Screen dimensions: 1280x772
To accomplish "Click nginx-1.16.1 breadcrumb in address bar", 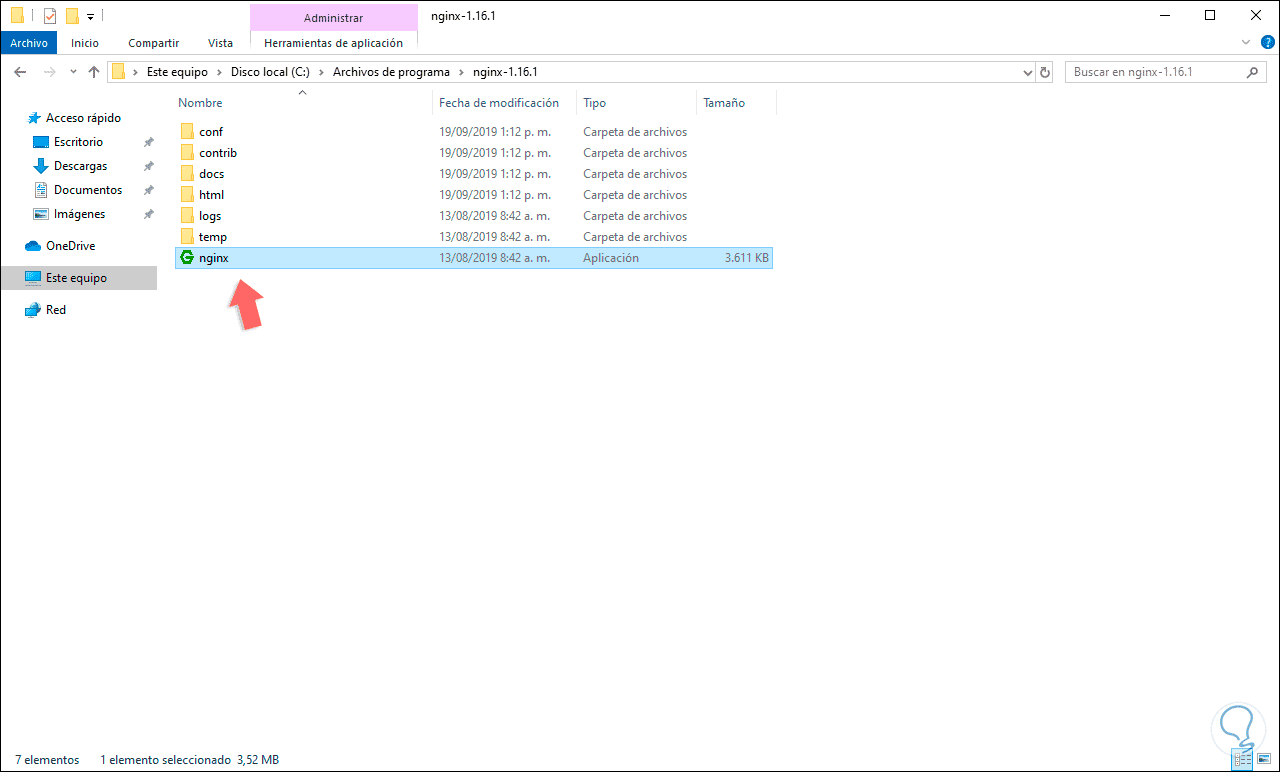I will click(x=505, y=72).
